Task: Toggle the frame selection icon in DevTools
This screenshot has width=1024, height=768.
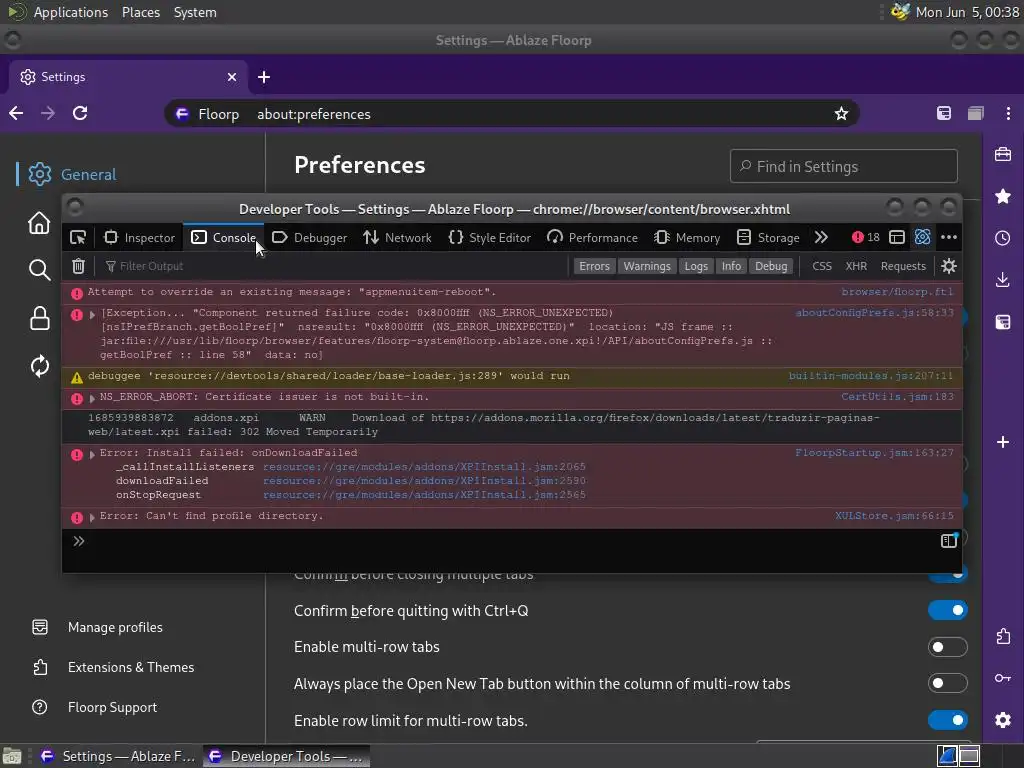Action: coord(897,238)
